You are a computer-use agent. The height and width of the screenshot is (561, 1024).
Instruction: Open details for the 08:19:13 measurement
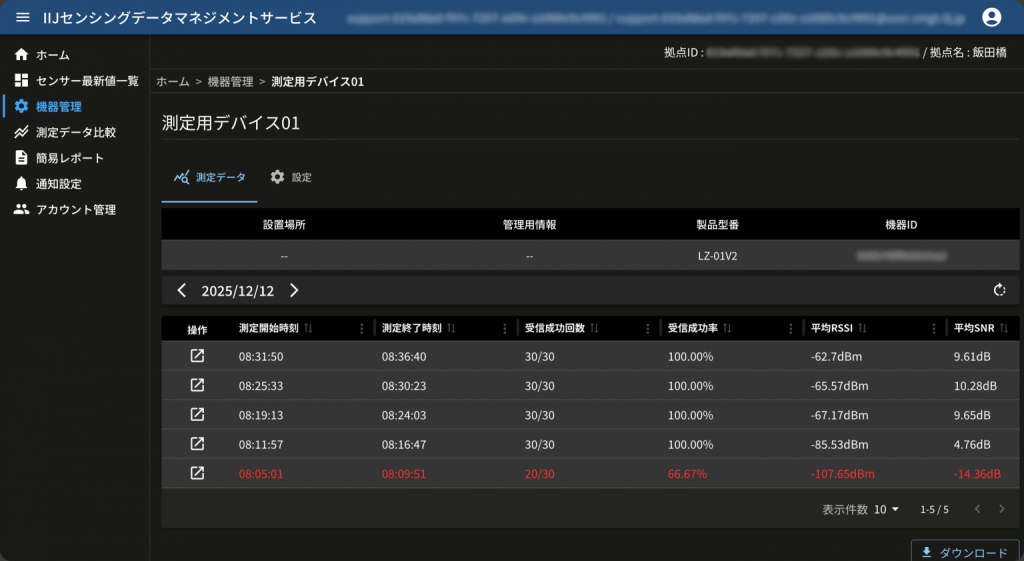pos(197,415)
